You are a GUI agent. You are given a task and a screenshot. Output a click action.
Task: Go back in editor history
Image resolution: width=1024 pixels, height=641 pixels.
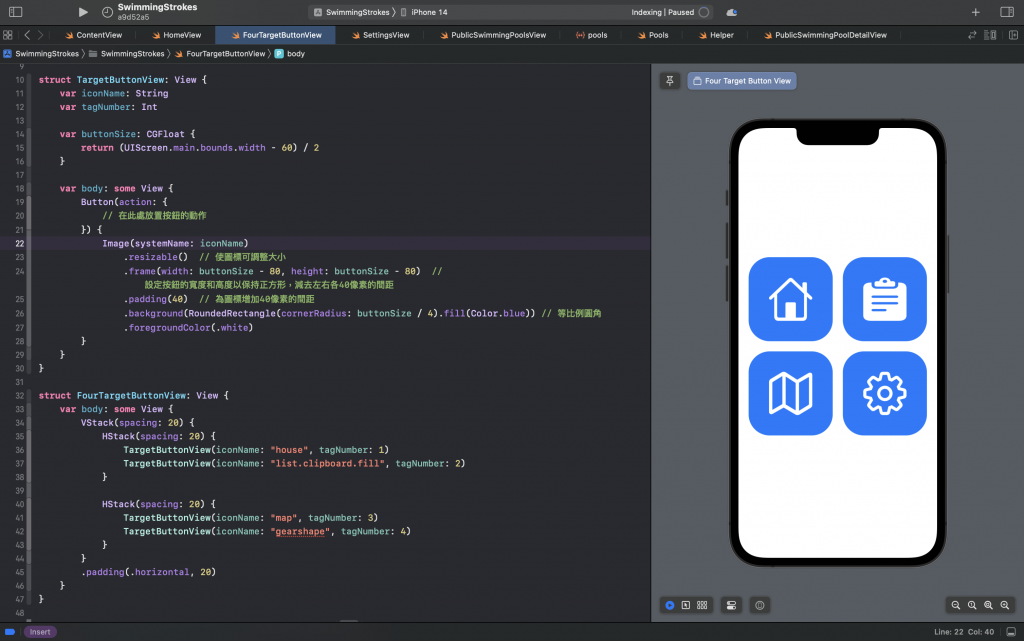[x=27, y=35]
